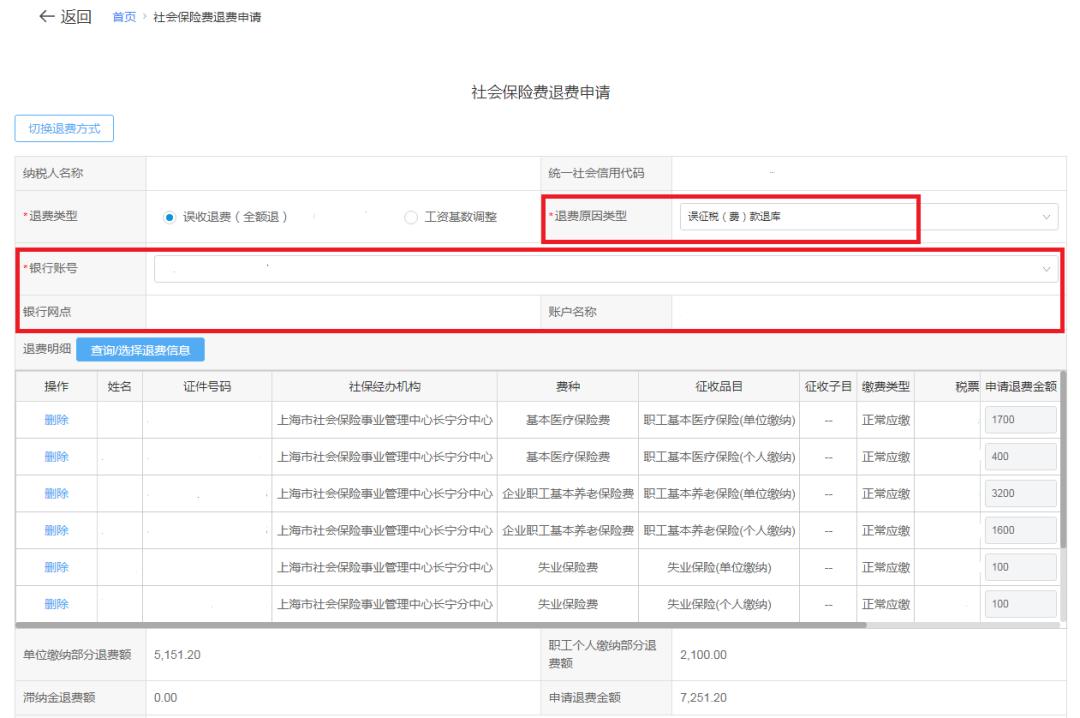The image size is (1080, 718).
Task: Delete the 职工基本养老保险(单位缴纳) row
Action: (x=57, y=494)
